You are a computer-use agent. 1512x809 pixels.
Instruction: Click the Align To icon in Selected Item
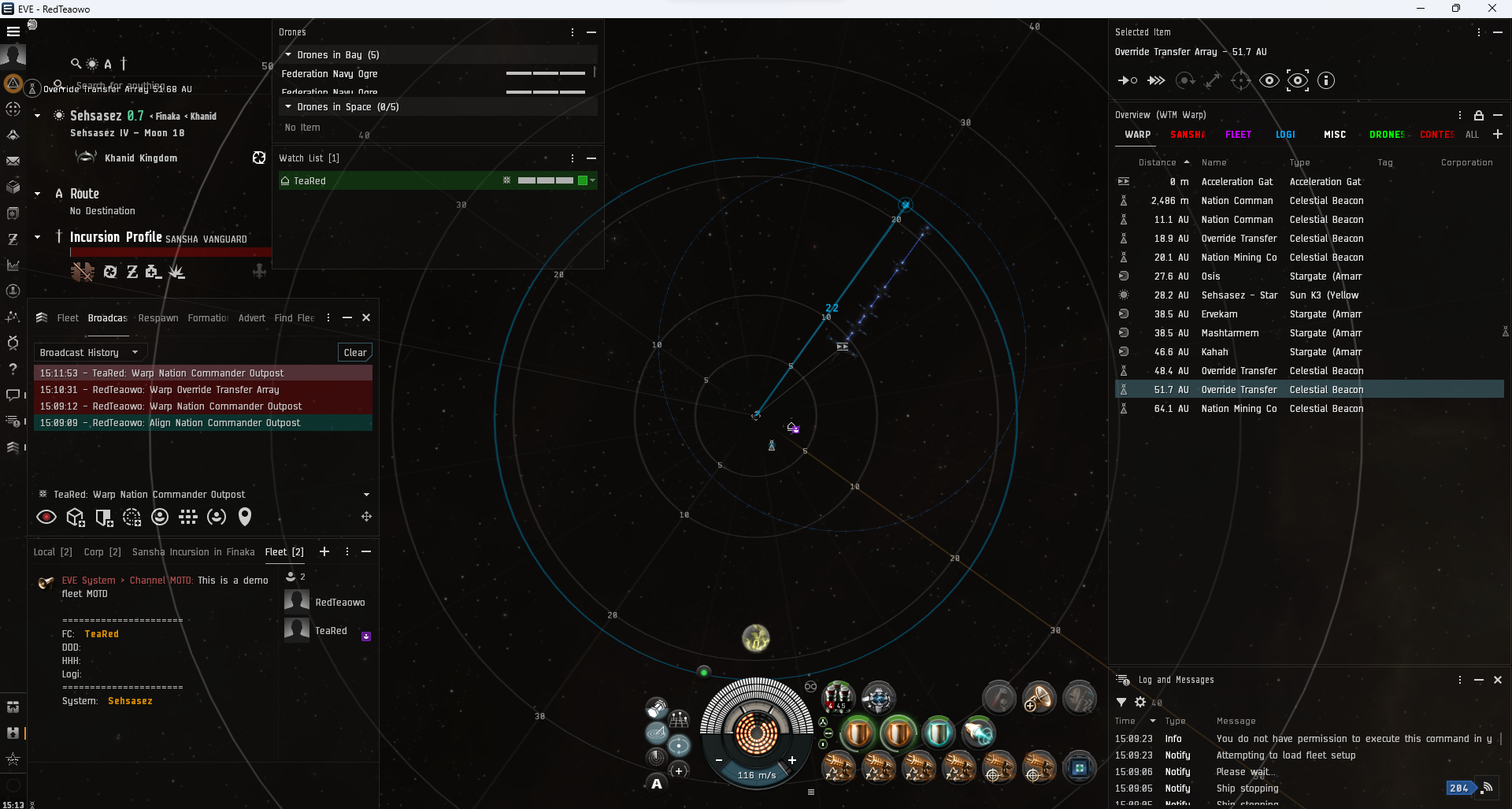(x=1128, y=80)
